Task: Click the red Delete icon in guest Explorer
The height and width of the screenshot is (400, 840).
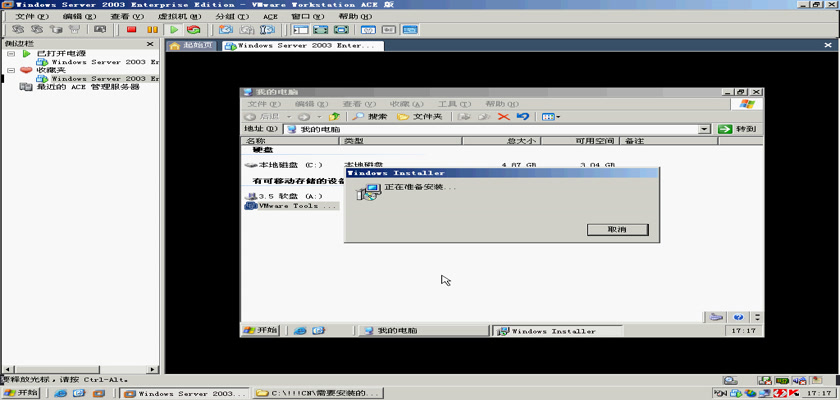Action: (x=504, y=116)
